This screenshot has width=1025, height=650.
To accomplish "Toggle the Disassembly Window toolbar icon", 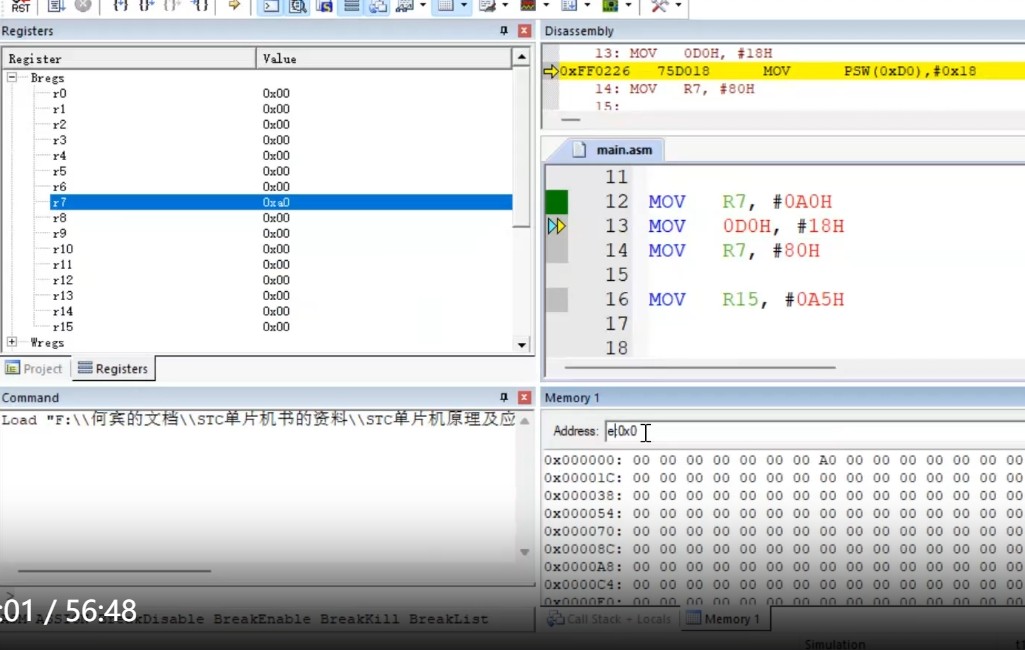I will (297, 6).
